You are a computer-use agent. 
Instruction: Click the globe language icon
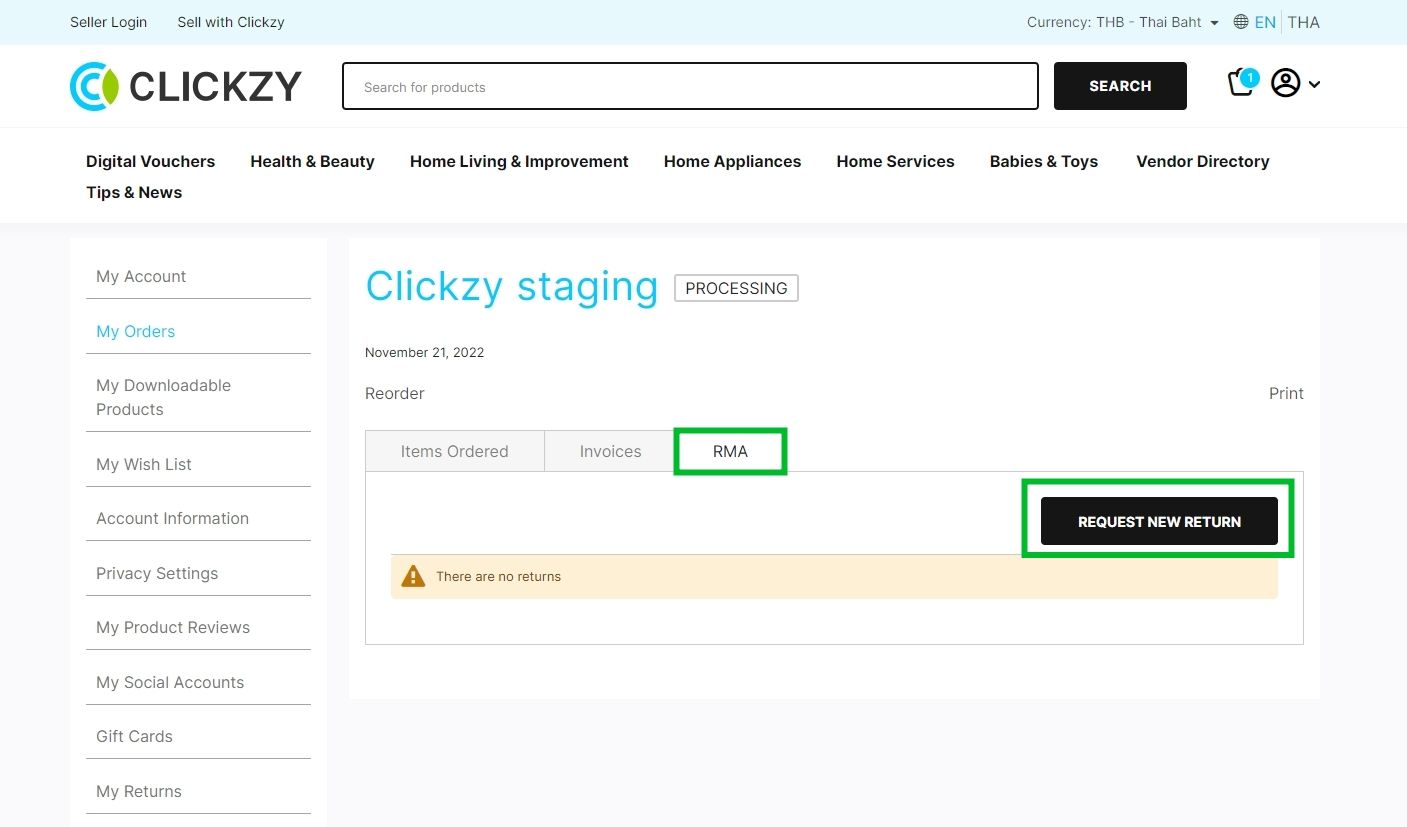pyautogui.click(x=1241, y=22)
